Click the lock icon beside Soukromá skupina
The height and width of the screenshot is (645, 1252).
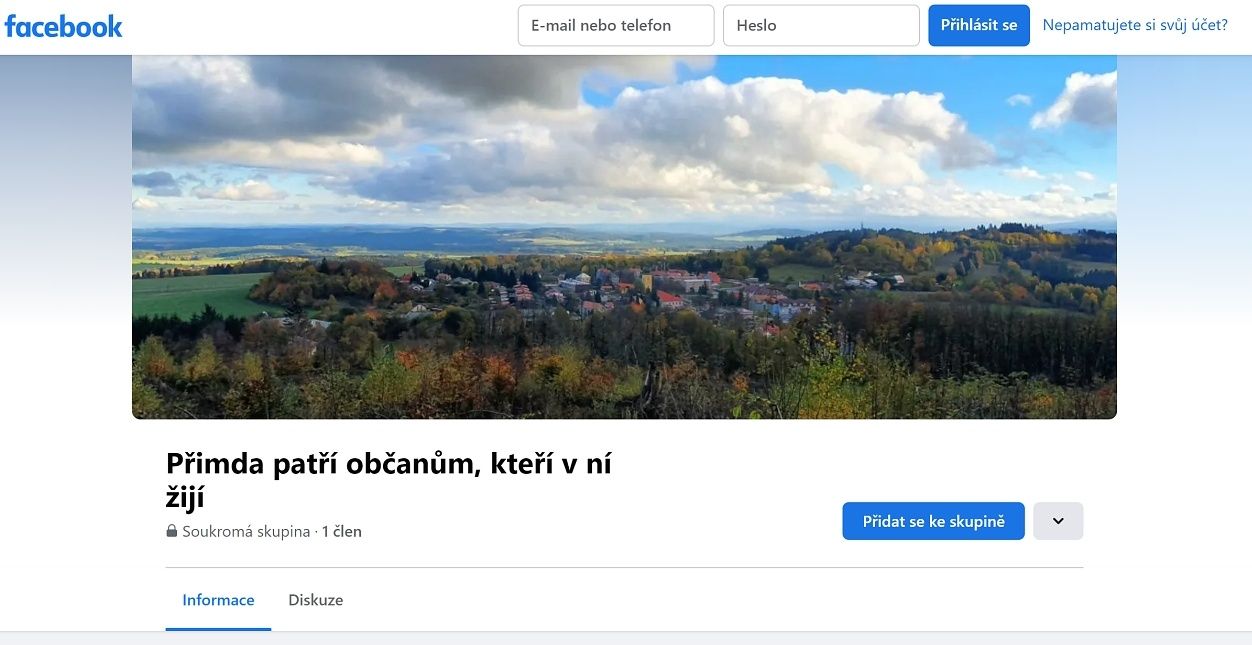coord(172,532)
